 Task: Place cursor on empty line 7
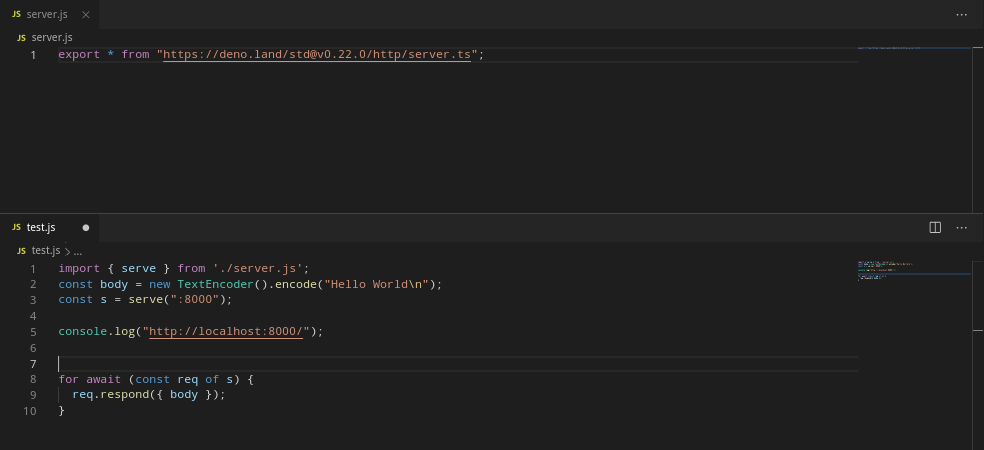(x=458, y=363)
